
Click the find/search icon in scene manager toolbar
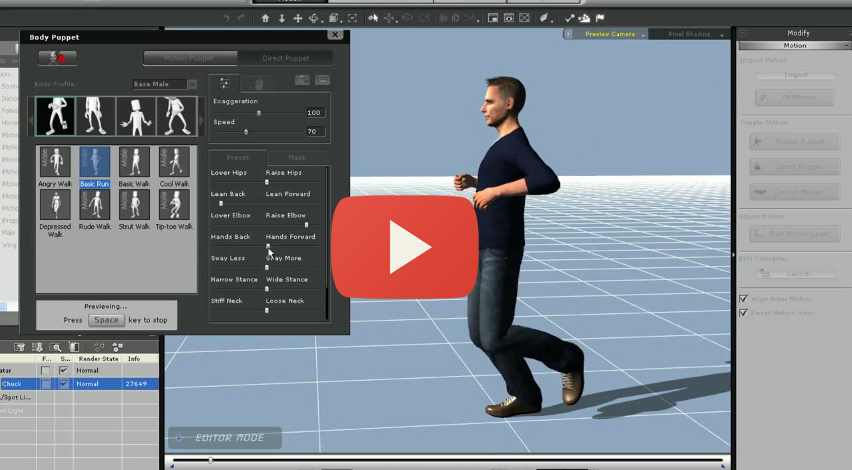(x=57, y=347)
